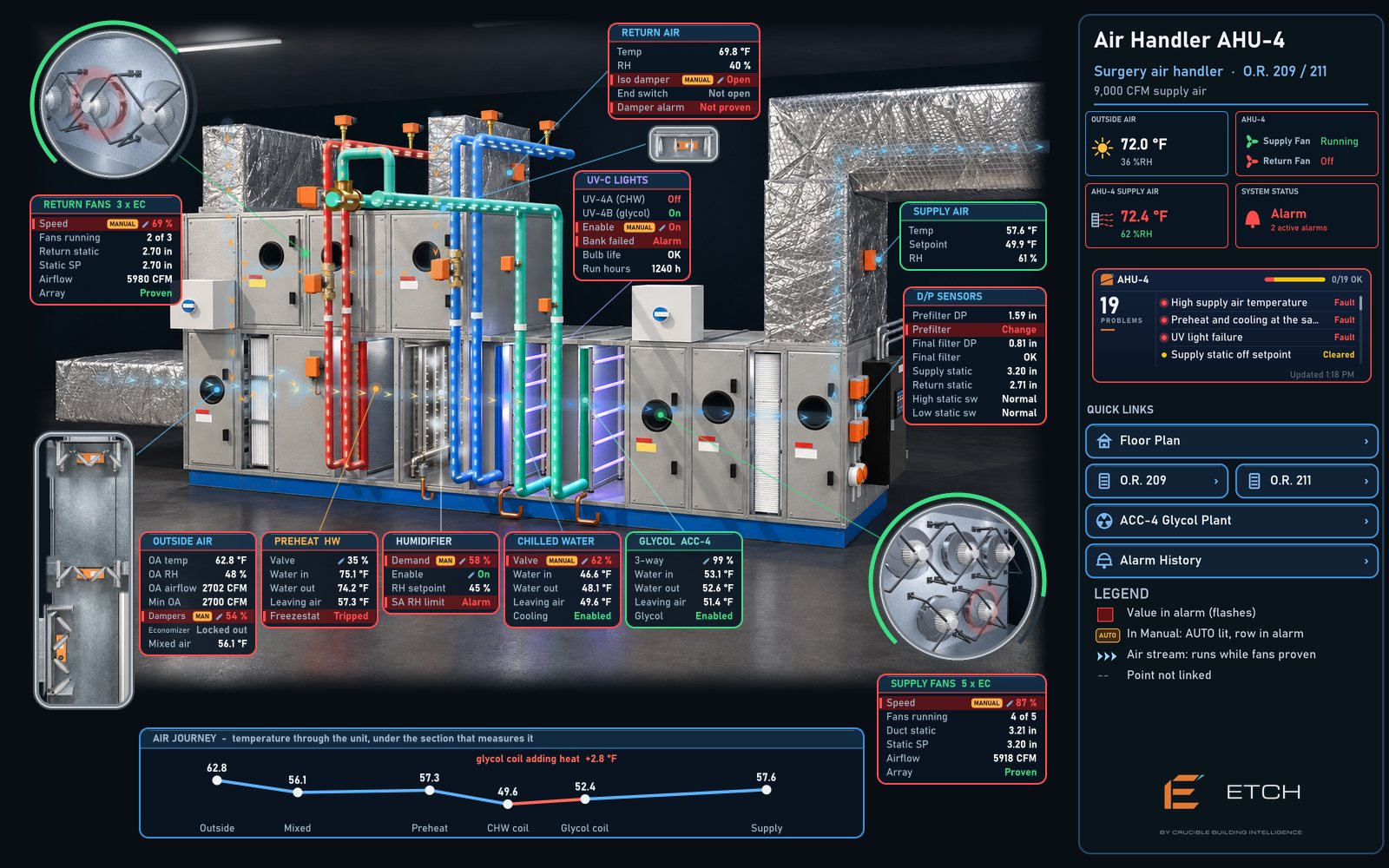Click the AHU-4 problems panel header icon
Screen dimensions: 1389x868
point(1107,279)
